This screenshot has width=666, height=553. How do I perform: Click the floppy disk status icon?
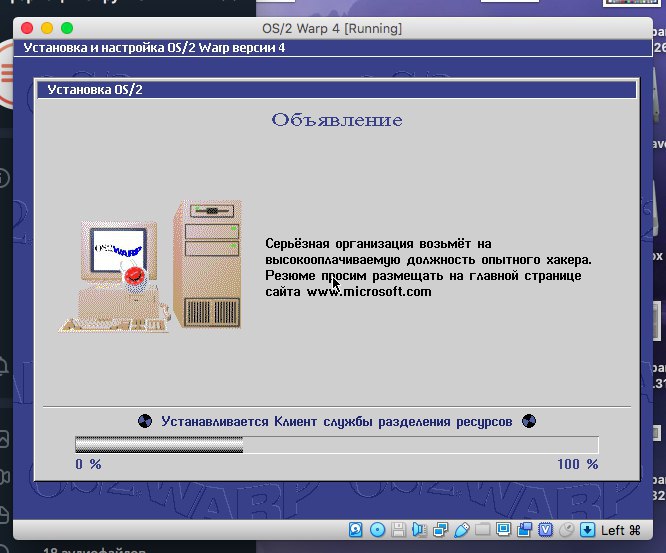pyautogui.click(x=398, y=530)
